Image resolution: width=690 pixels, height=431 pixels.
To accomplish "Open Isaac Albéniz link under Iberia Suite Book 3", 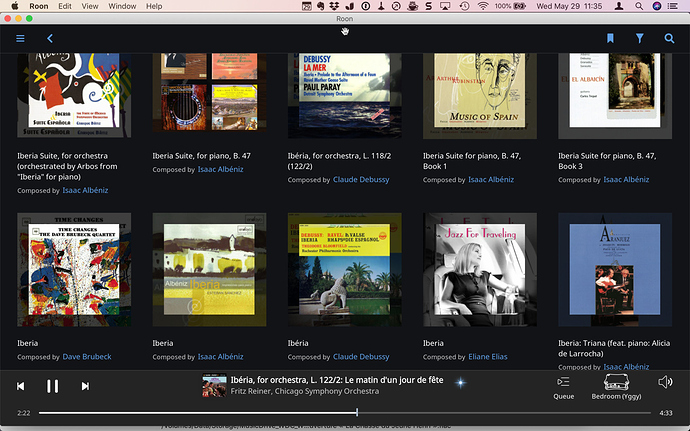I will point(626,180).
